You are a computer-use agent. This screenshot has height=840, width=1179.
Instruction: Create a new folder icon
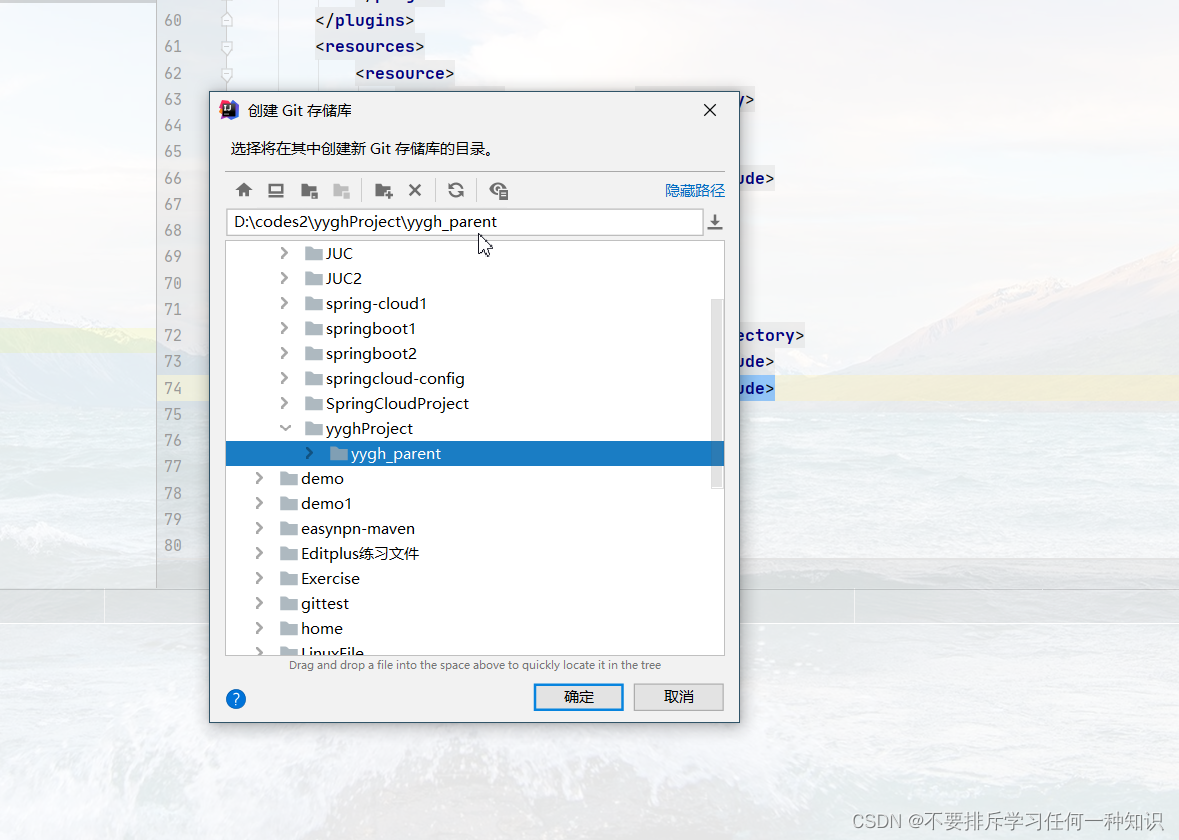pyautogui.click(x=383, y=191)
